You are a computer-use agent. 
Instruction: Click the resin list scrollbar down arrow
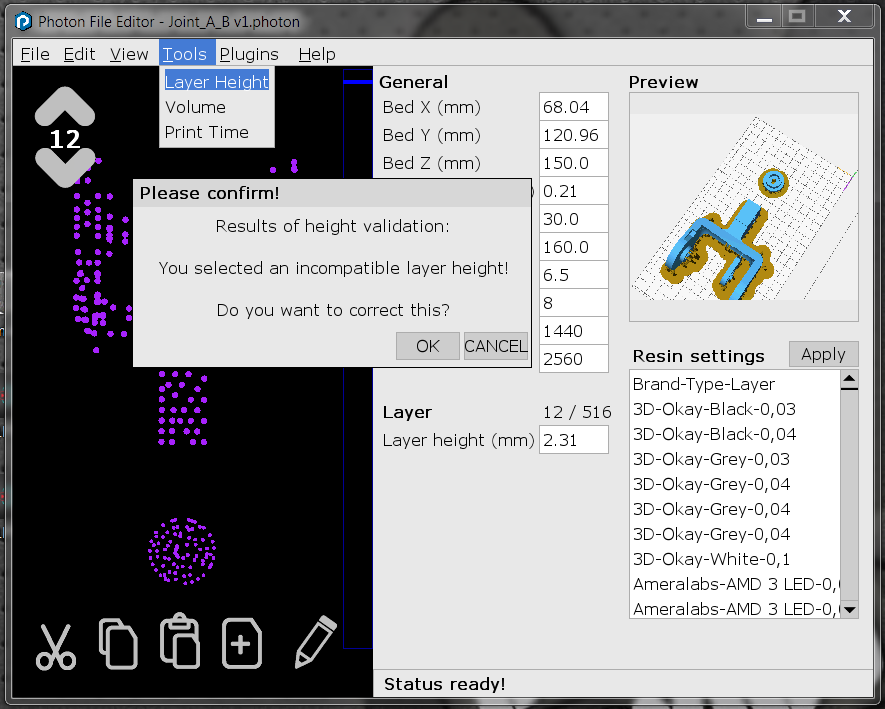coord(849,609)
